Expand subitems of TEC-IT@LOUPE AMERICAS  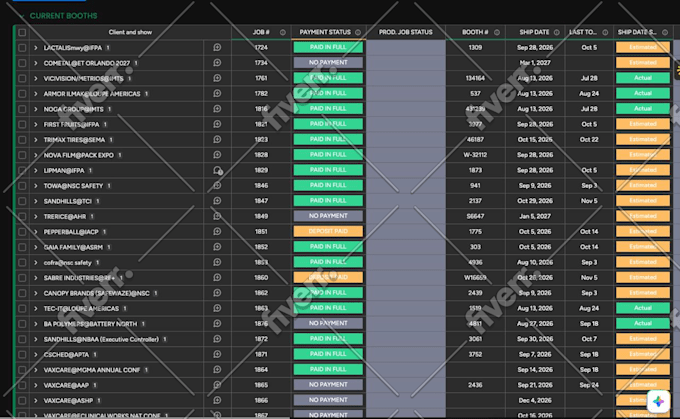tap(36, 308)
